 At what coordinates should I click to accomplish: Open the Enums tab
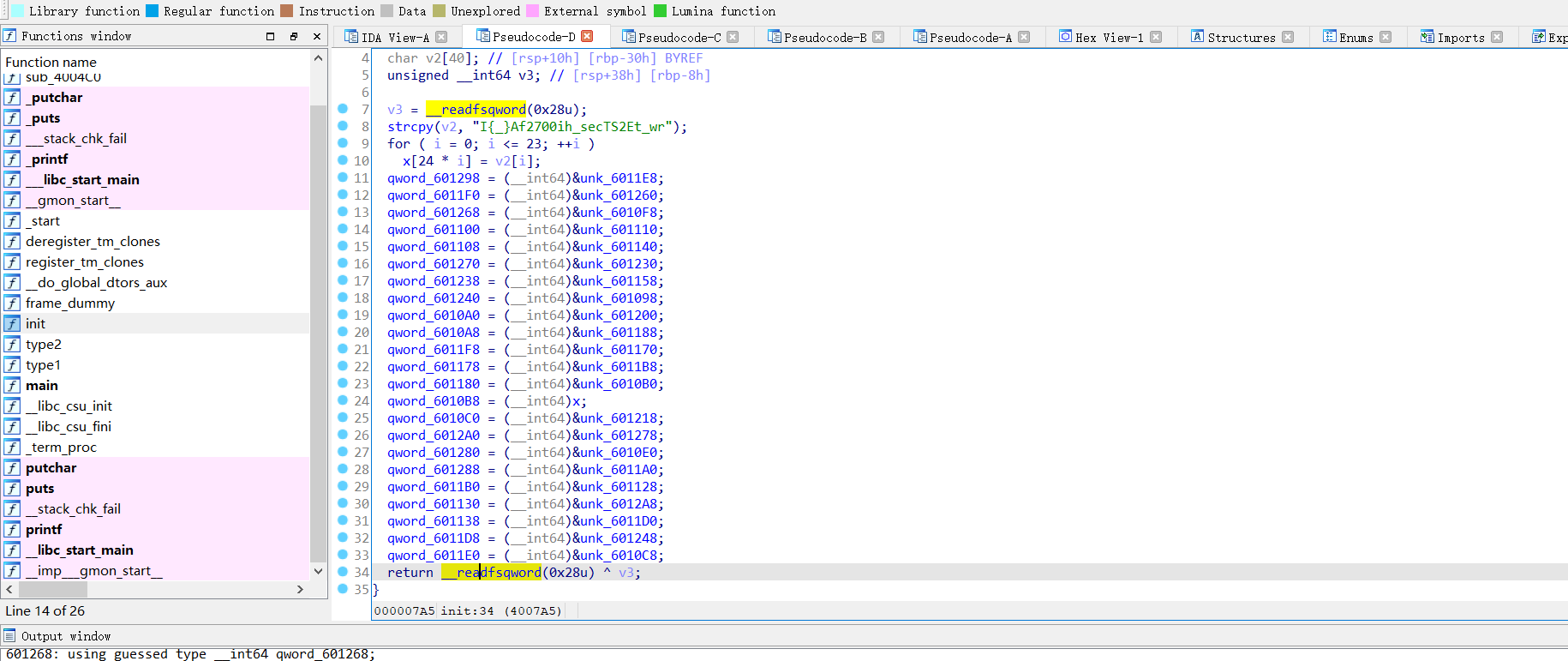point(1356,37)
